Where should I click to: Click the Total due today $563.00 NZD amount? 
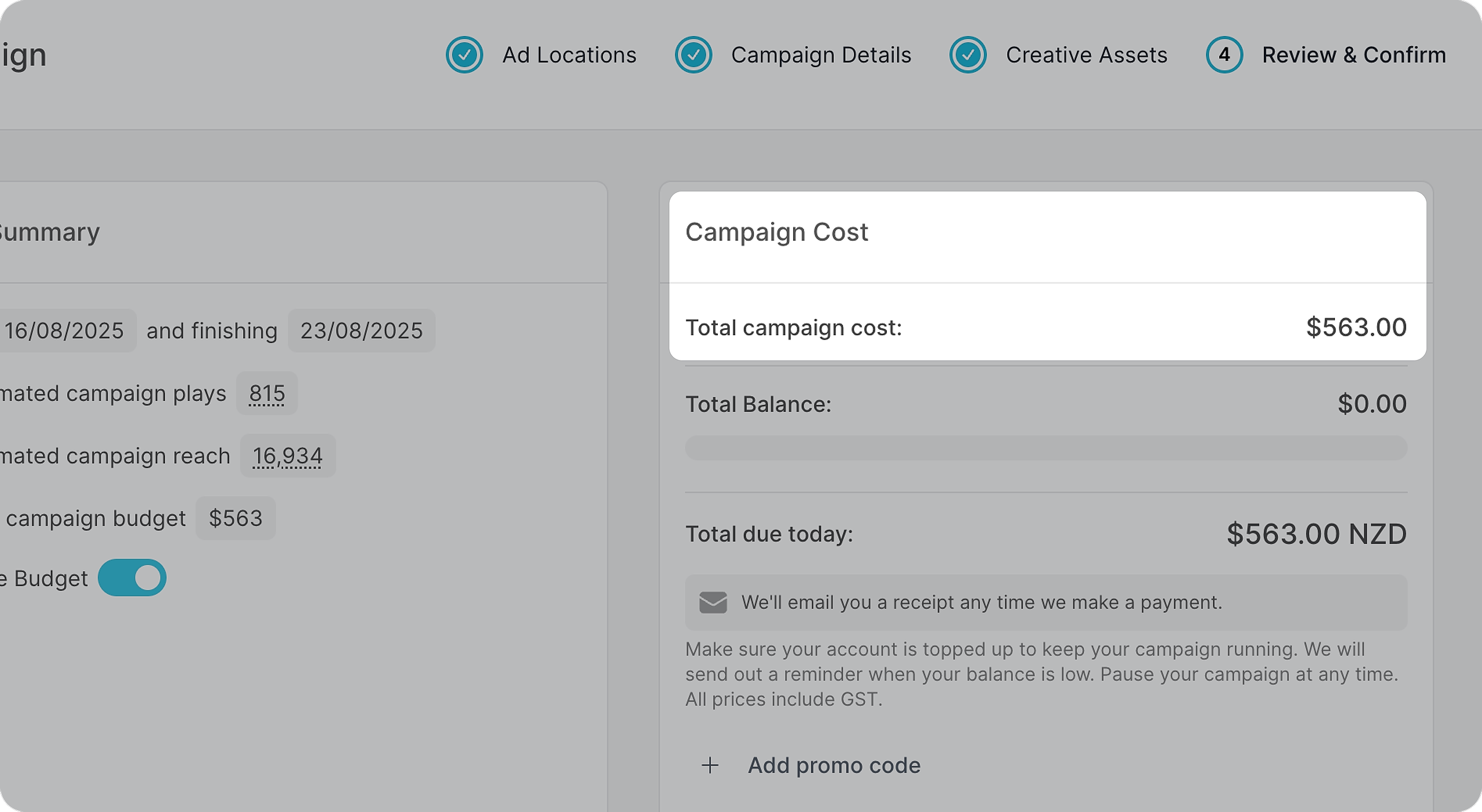pyautogui.click(x=1316, y=534)
